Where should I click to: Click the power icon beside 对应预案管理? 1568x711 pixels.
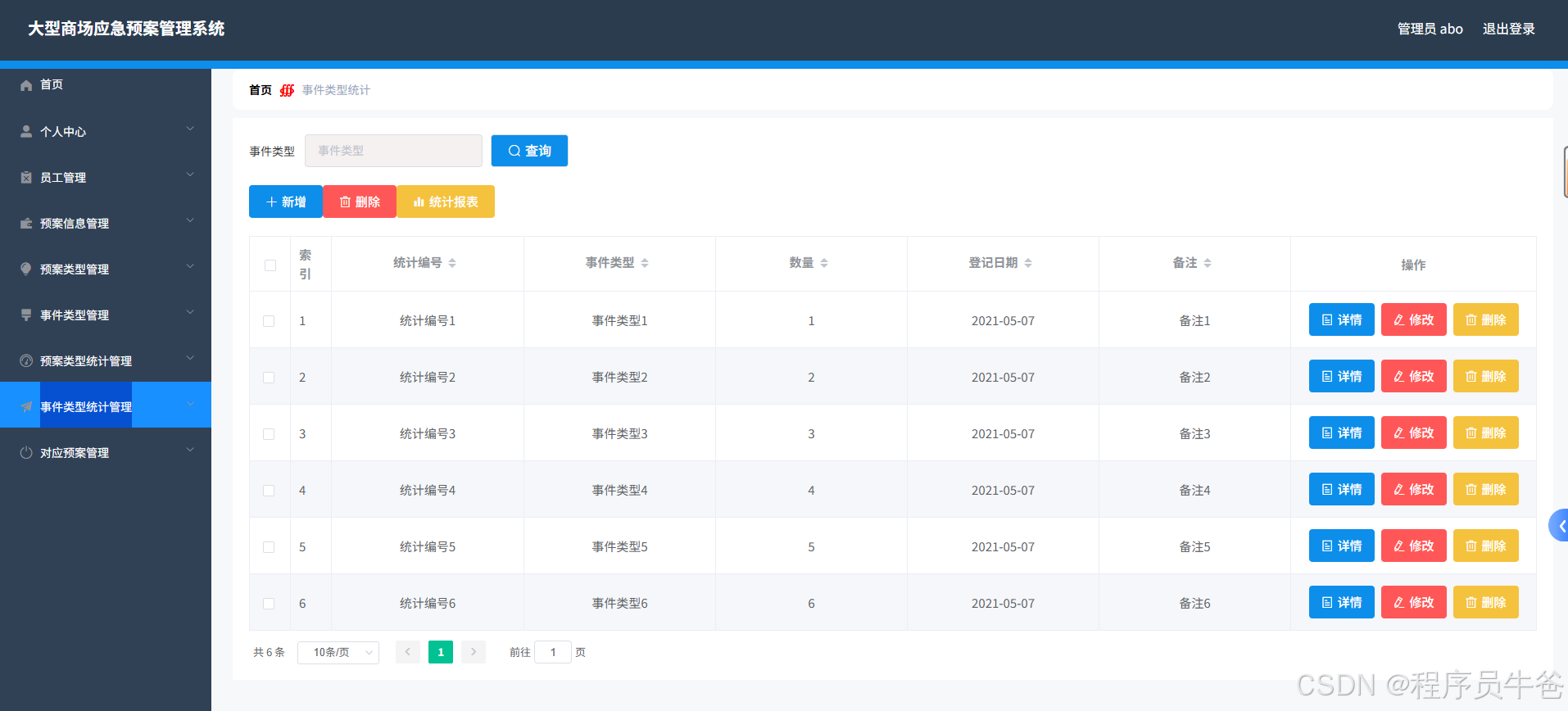click(26, 452)
